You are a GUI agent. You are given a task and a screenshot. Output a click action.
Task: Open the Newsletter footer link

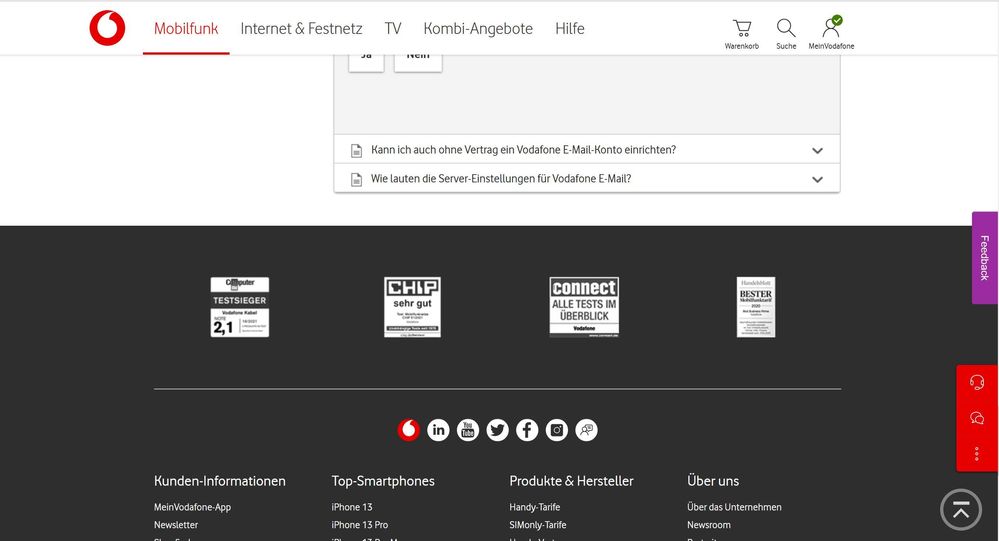pyautogui.click(x=176, y=525)
